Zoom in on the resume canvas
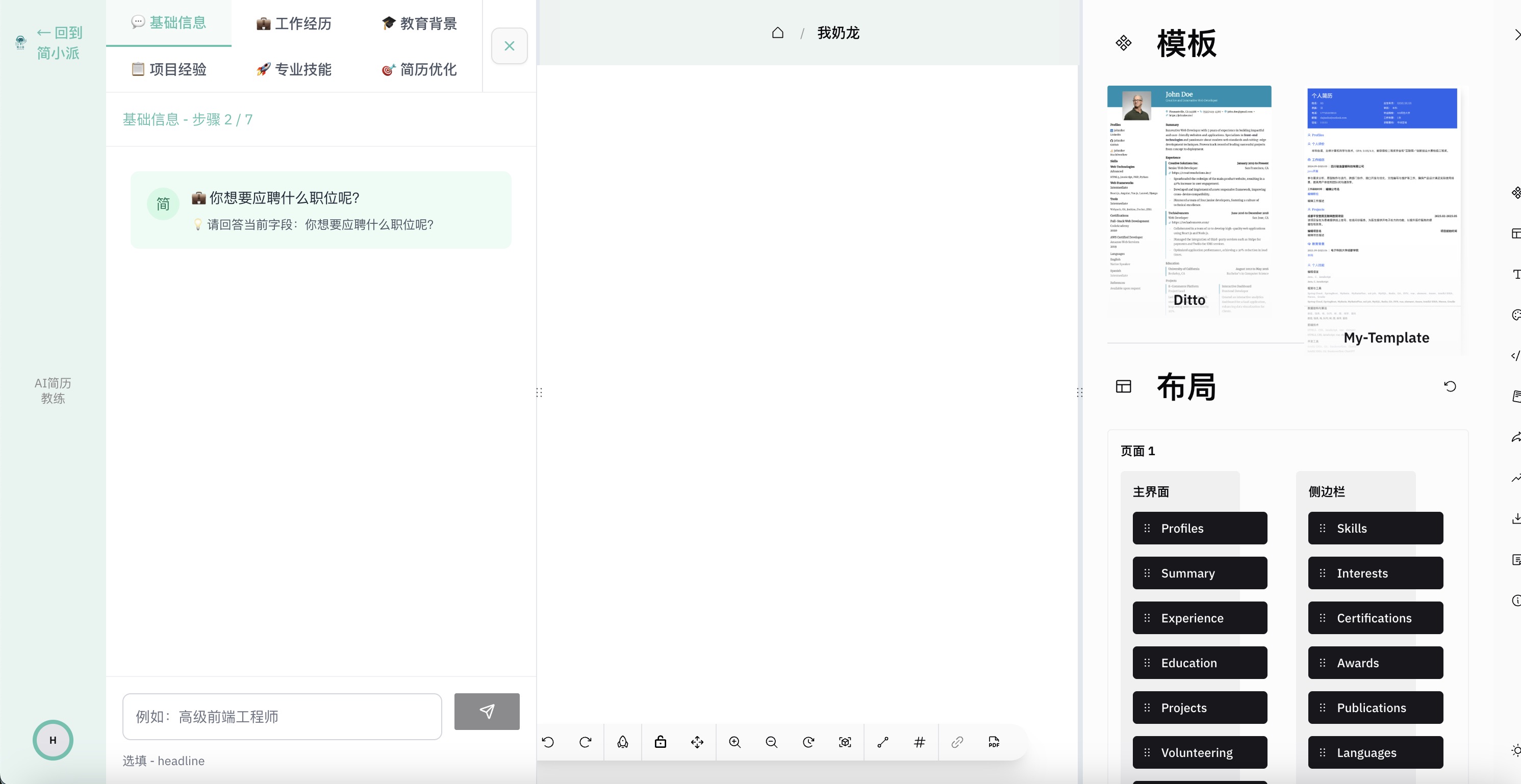Image resolution: width=1521 pixels, height=784 pixels. (x=734, y=742)
